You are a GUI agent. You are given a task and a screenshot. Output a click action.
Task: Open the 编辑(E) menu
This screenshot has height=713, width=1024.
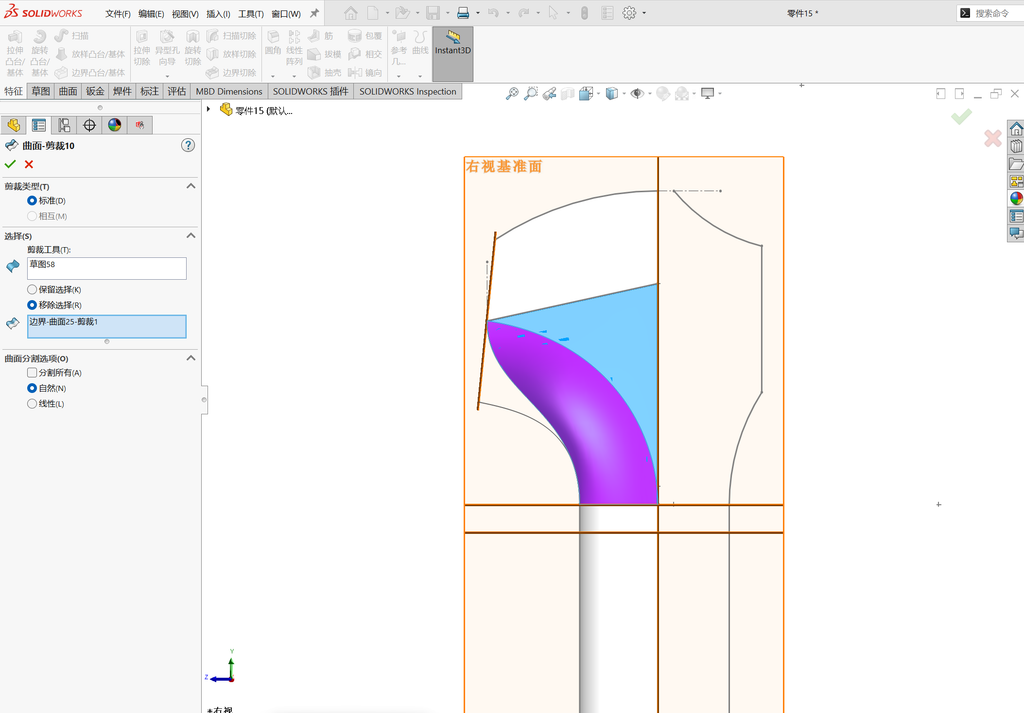click(151, 14)
